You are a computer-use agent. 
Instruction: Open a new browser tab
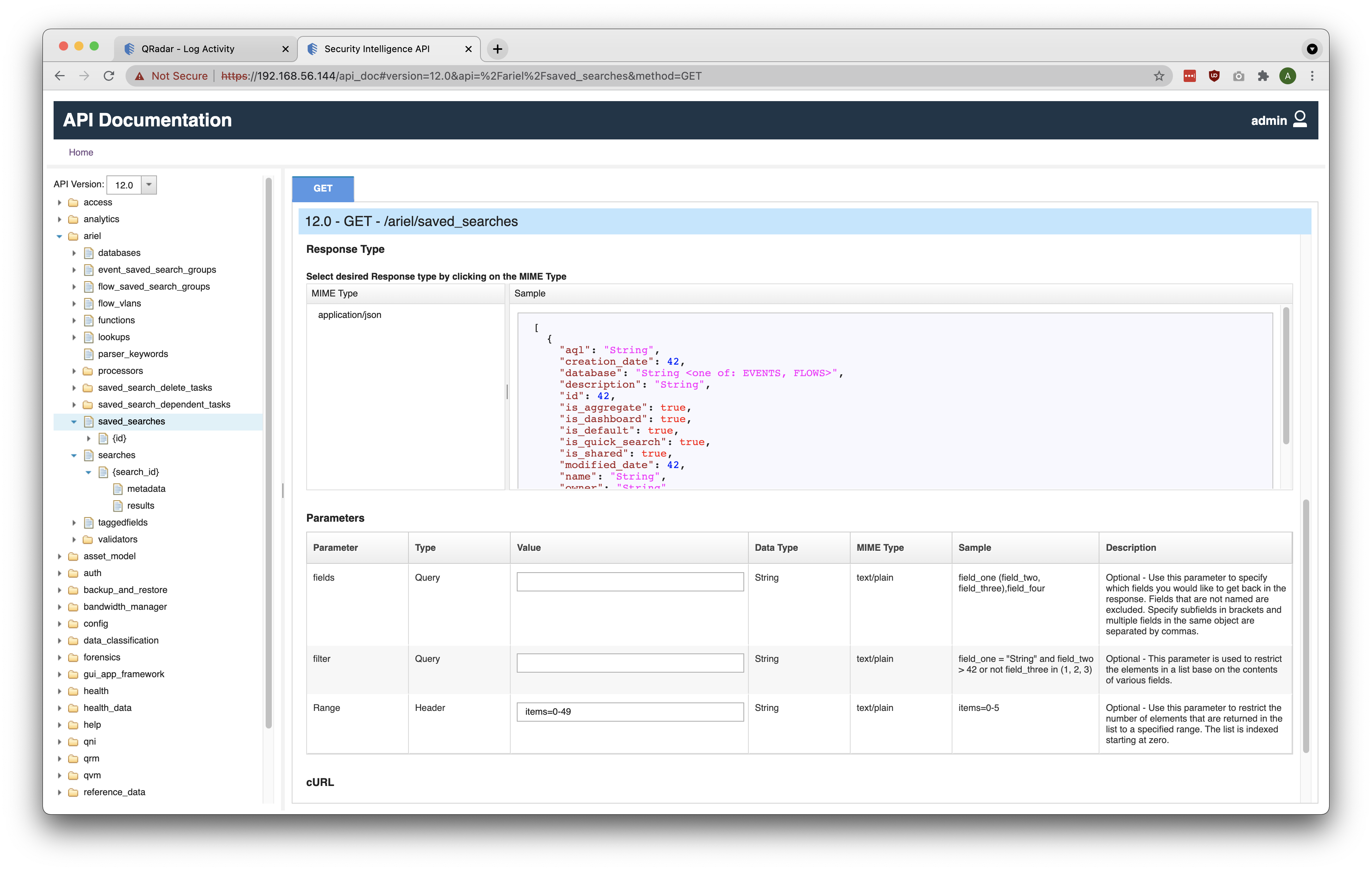pyautogui.click(x=497, y=49)
